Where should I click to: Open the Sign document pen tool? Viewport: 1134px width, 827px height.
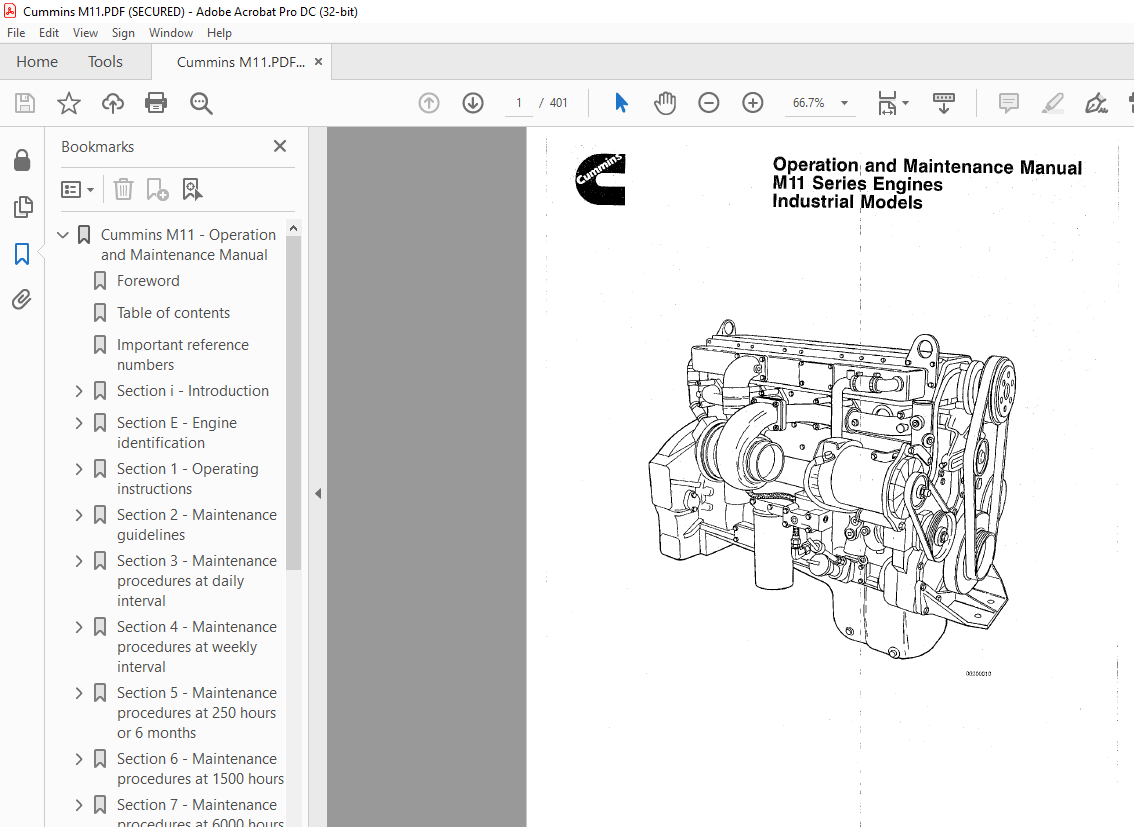[1096, 103]
